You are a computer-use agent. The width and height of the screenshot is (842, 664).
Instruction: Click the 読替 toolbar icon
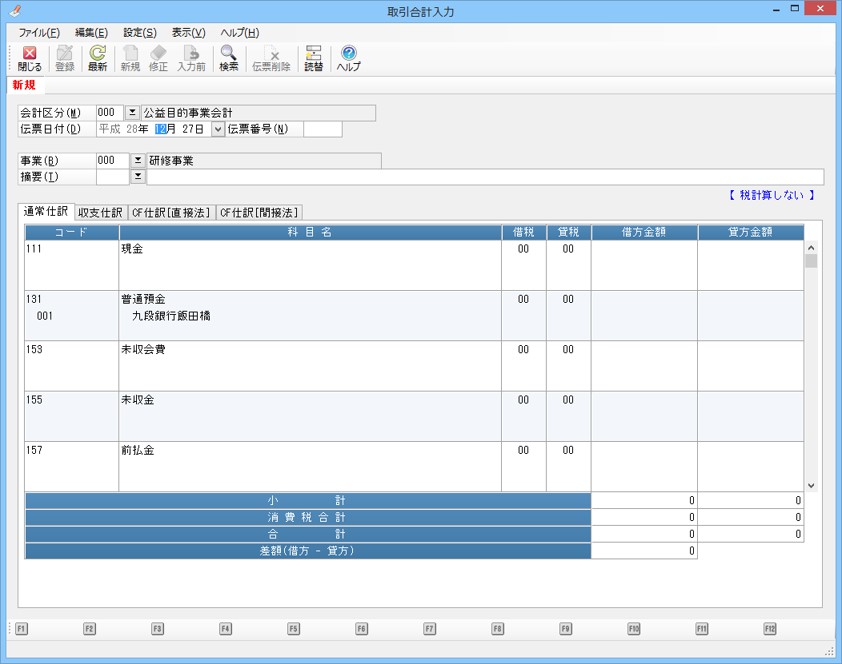click(x=313, y=58)
